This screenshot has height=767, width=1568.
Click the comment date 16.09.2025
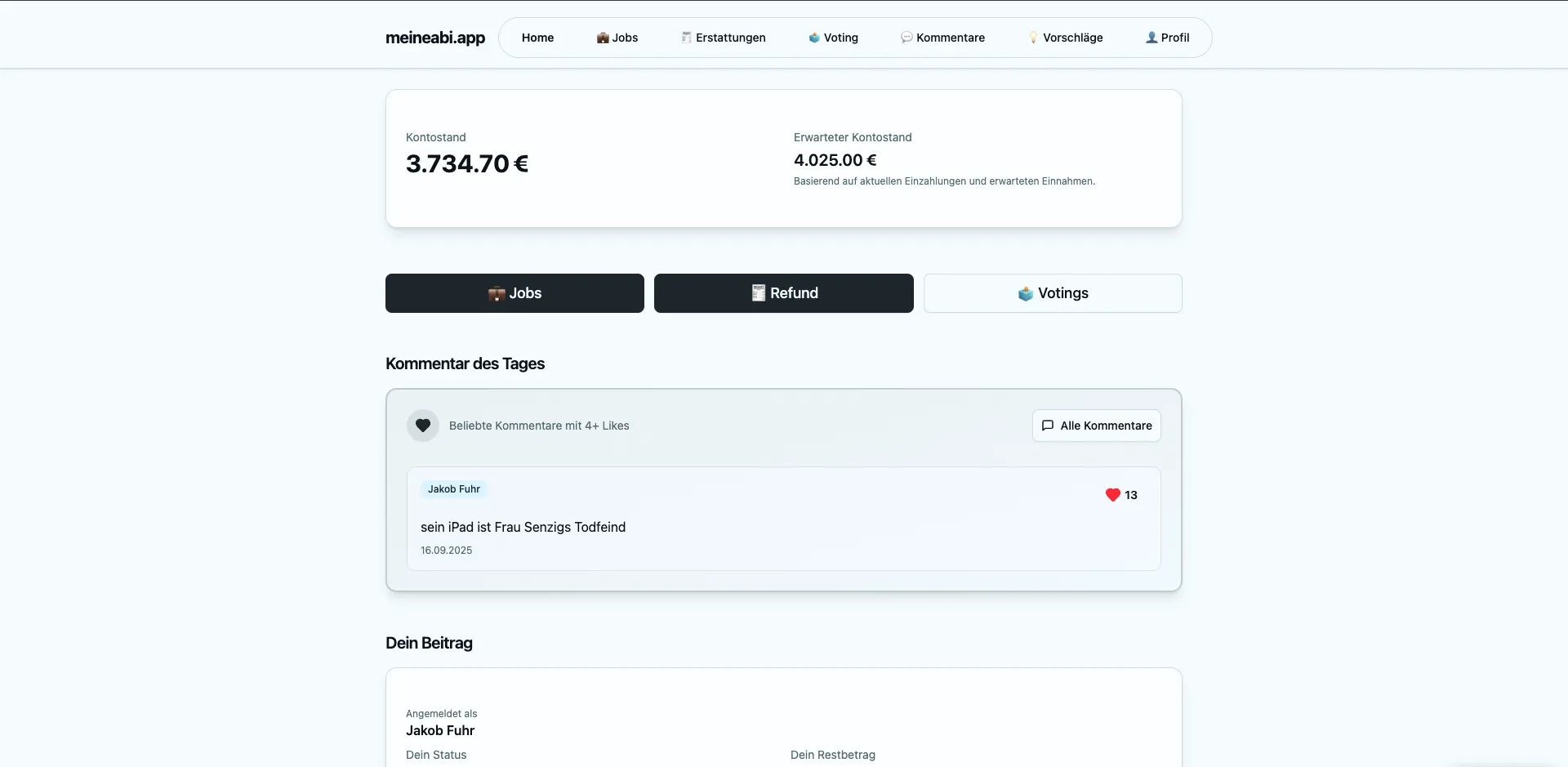pos(446,551)
